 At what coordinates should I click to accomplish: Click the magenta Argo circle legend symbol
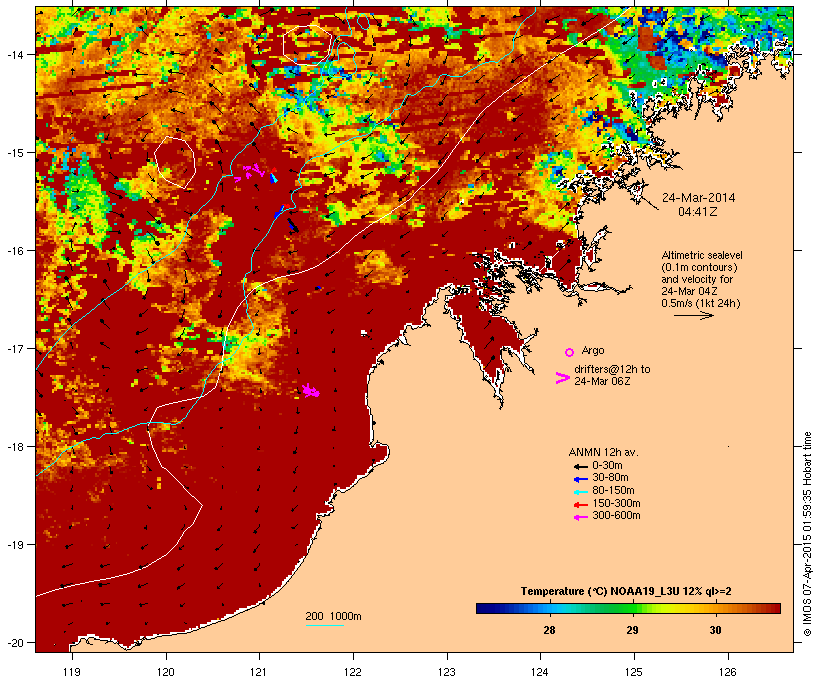click(x=569, y=352)
